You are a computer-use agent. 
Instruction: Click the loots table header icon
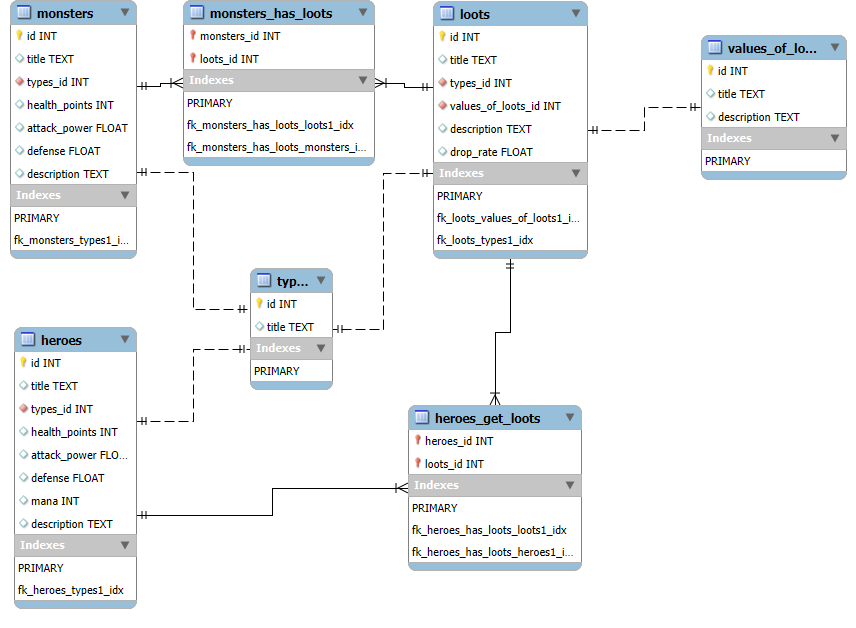(446, 14)
